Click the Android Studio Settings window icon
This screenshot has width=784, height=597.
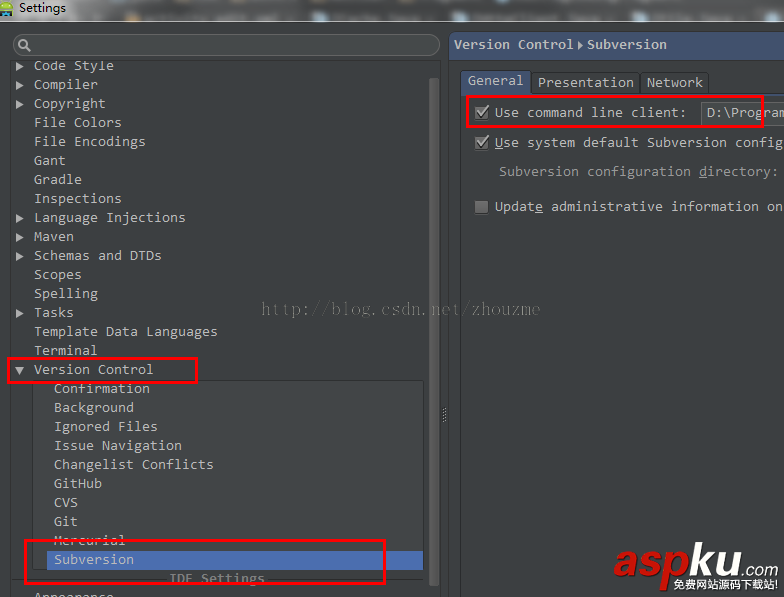click(x=6, y=8)
